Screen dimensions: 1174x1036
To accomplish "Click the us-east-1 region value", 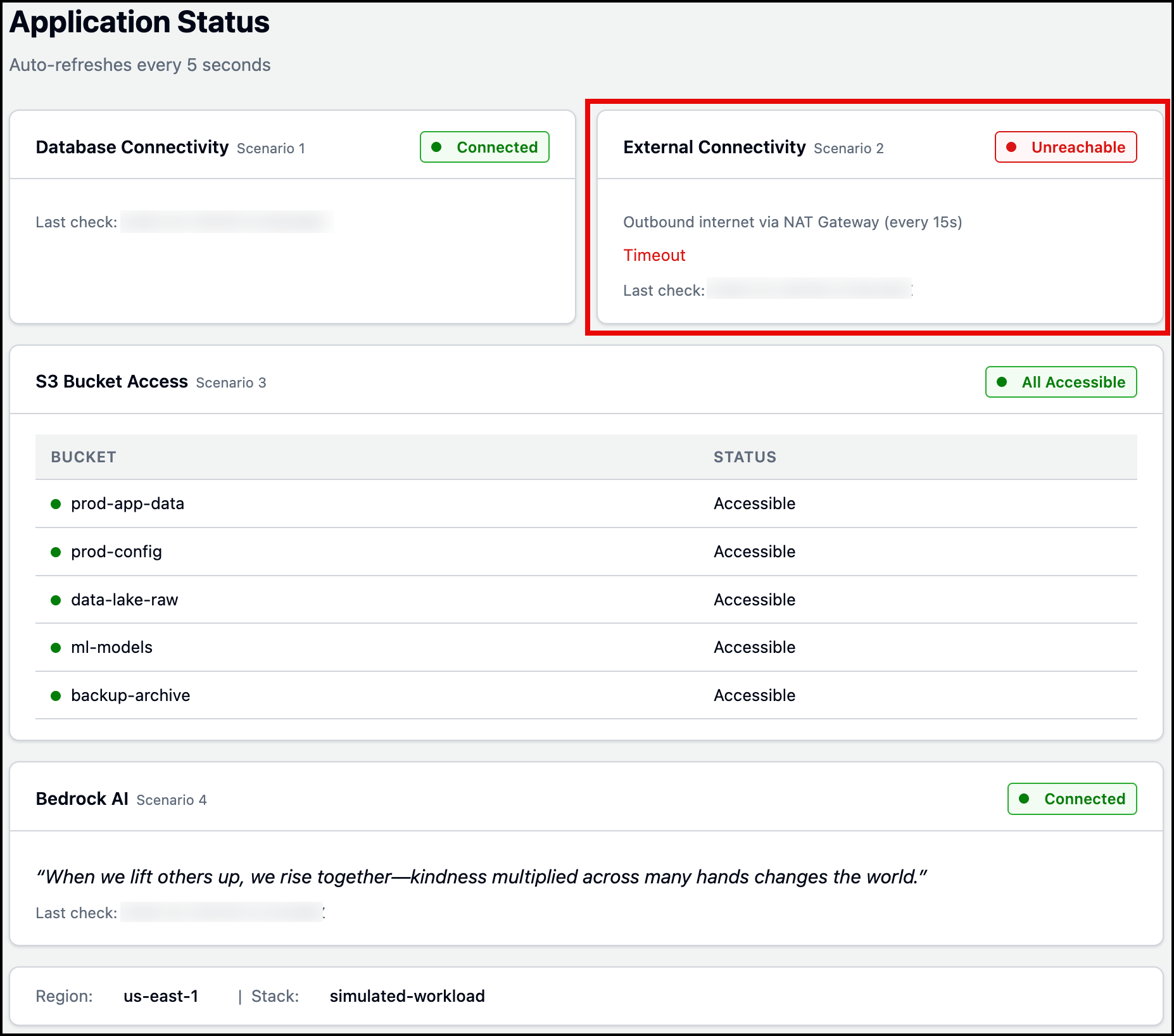I will click(161, 996).
